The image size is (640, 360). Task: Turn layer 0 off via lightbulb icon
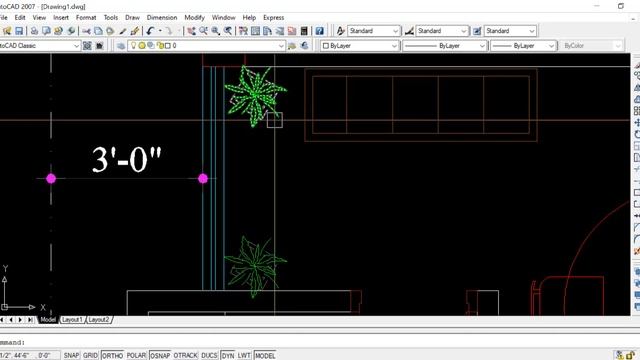point(133,45)
